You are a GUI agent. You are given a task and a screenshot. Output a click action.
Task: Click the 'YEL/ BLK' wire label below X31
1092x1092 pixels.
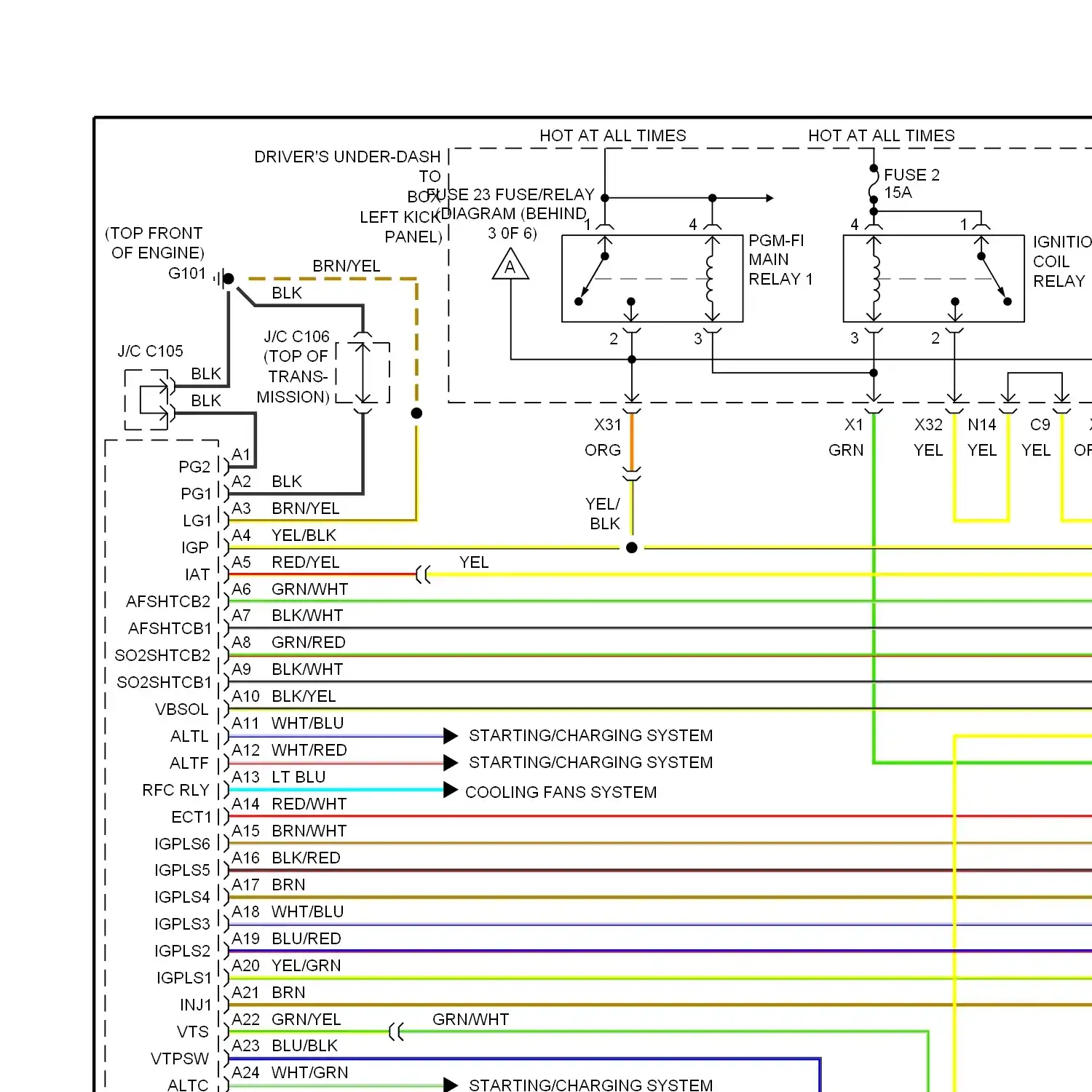604,513
